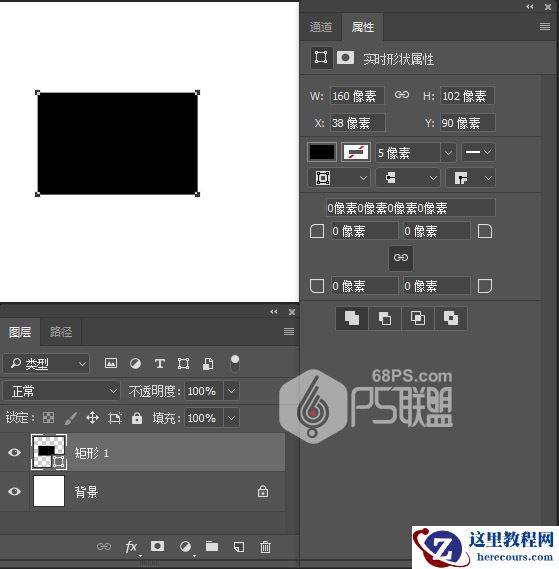Set the X position field
This screenshot has width=559, height=569.
point(358,123)
